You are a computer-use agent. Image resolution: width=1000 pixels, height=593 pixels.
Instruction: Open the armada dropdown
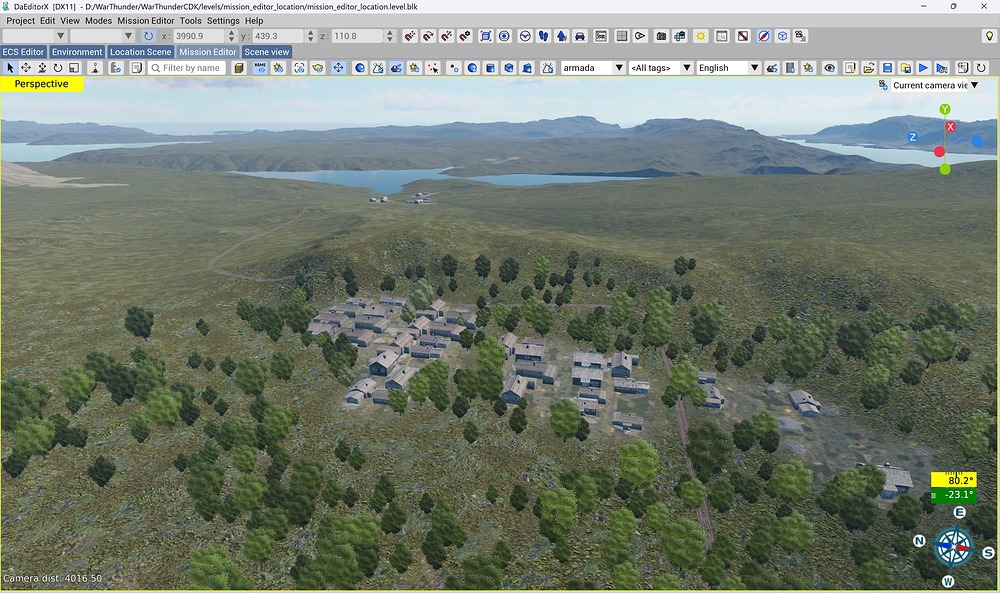click(x=592, y=68)
